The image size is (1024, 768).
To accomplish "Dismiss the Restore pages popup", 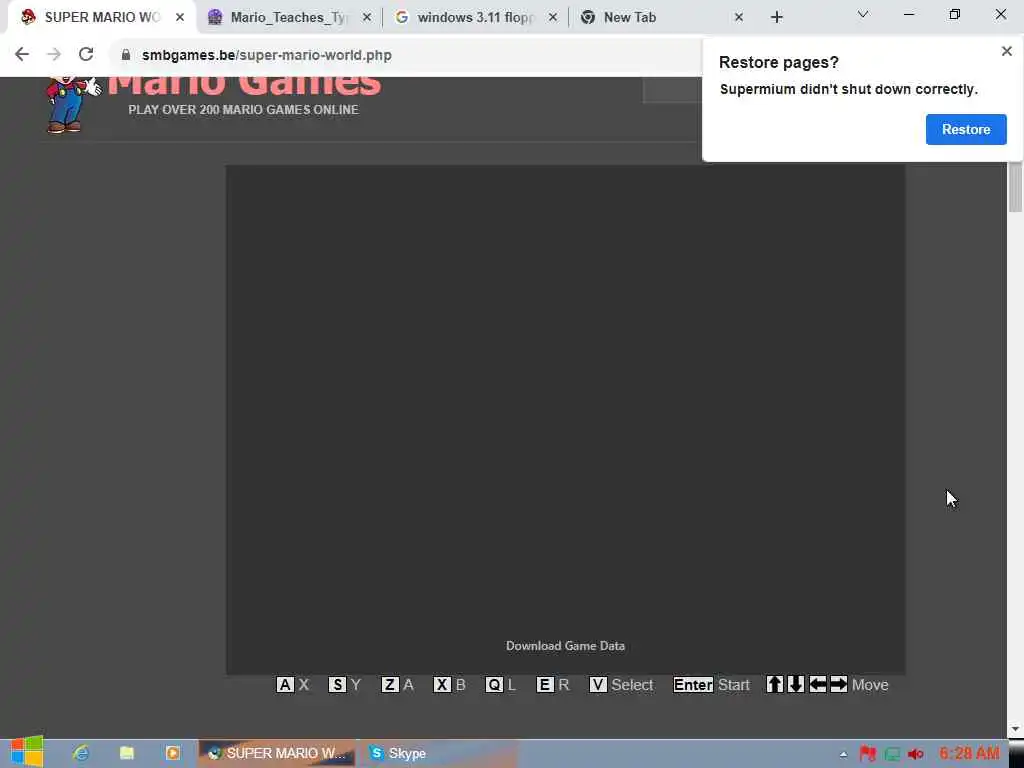I will pos(1006,51).
